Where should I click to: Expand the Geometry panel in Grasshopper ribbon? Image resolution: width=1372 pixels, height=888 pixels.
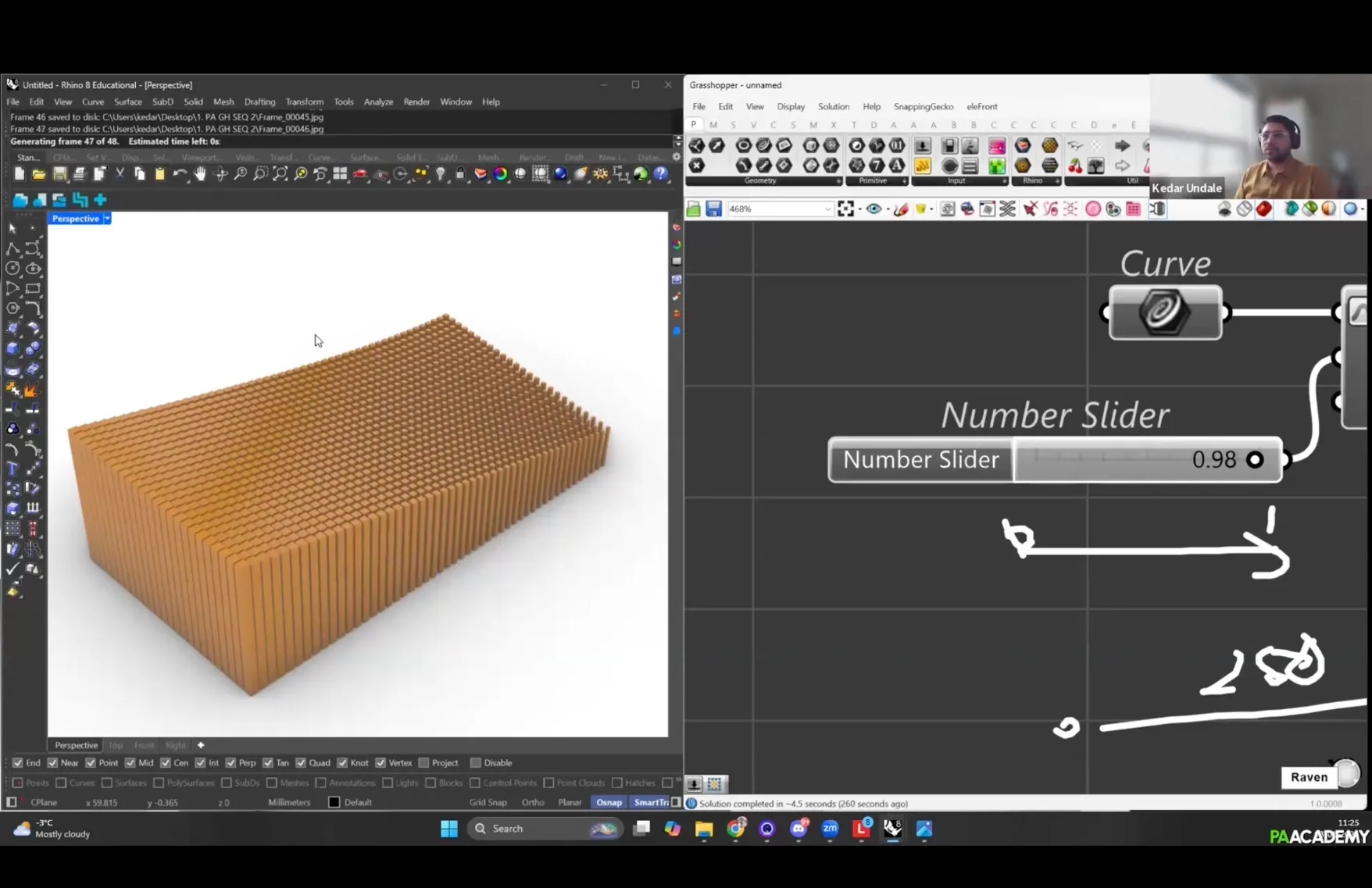(x=838, y=181)
